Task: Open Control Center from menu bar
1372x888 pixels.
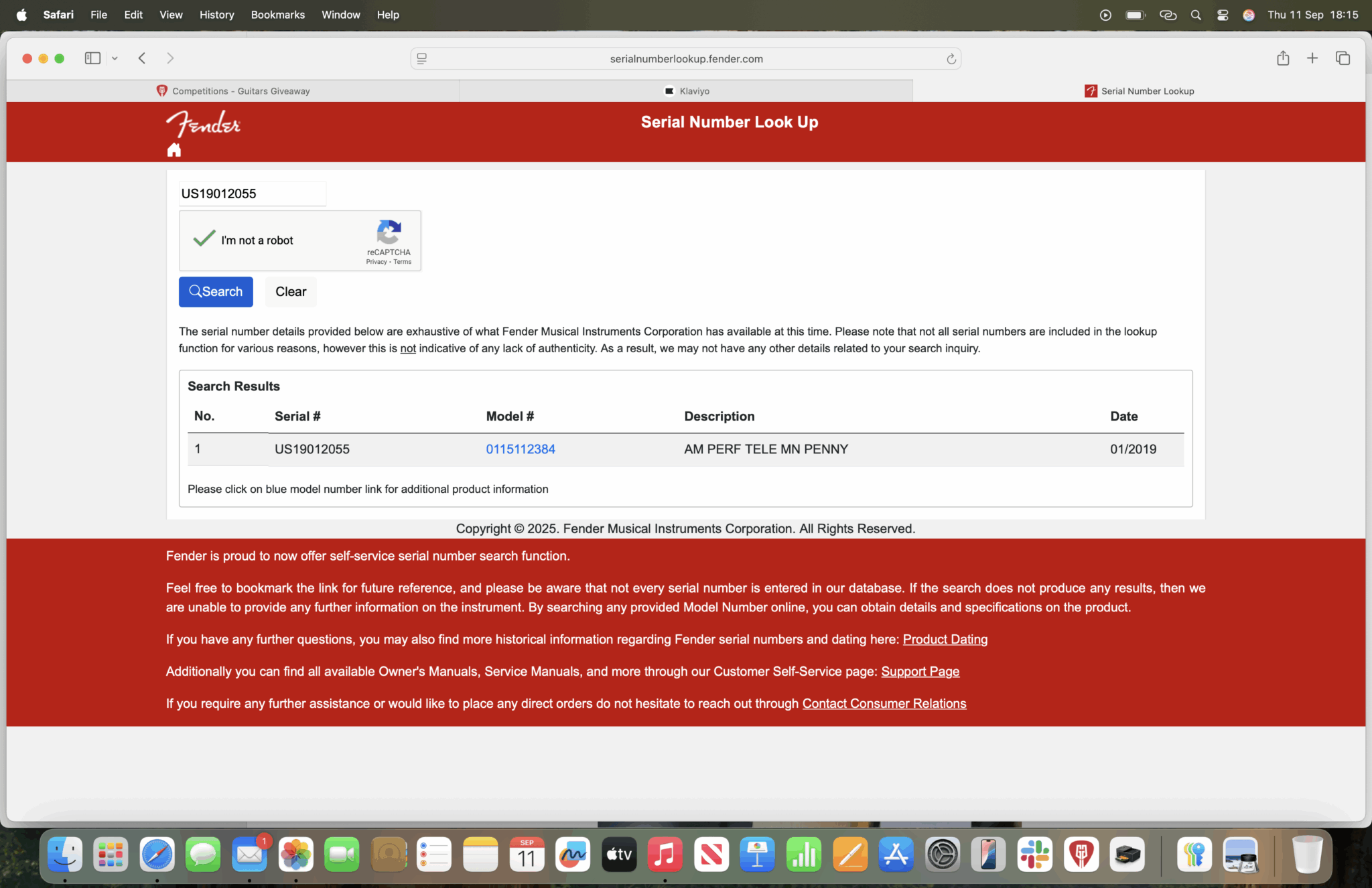Action: click(x=1223, y=15)
